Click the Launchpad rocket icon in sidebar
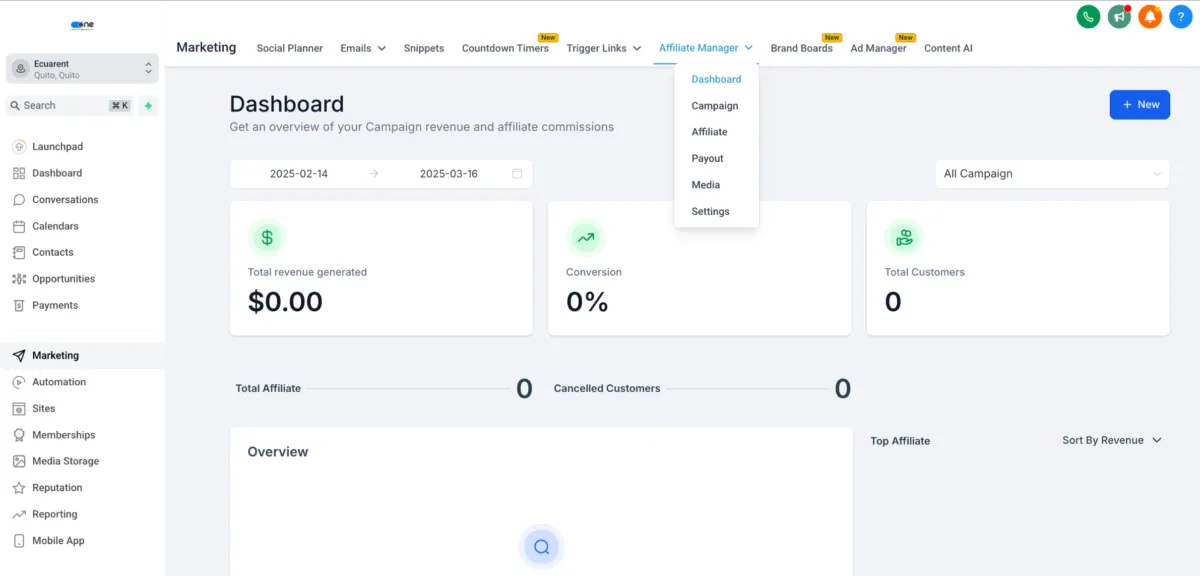Screen dimensions: 1200x576 19,146
